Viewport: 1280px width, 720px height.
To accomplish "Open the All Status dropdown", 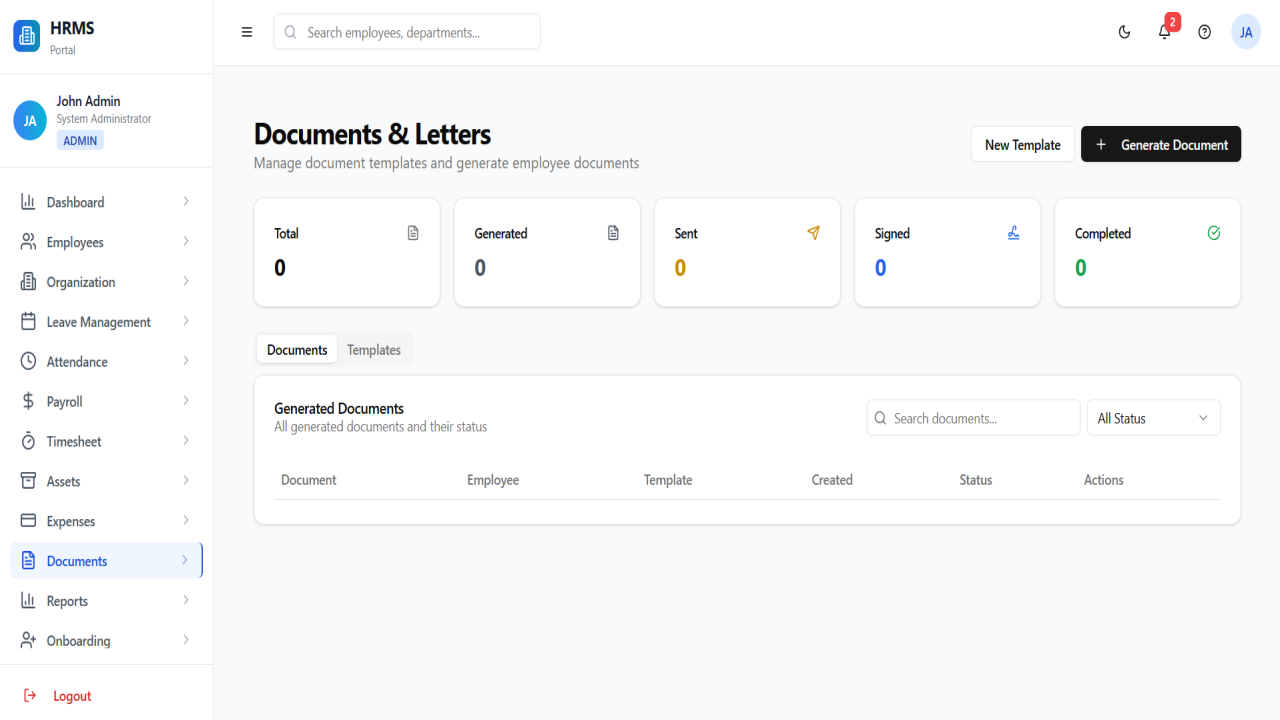I will click(1153, 418).
